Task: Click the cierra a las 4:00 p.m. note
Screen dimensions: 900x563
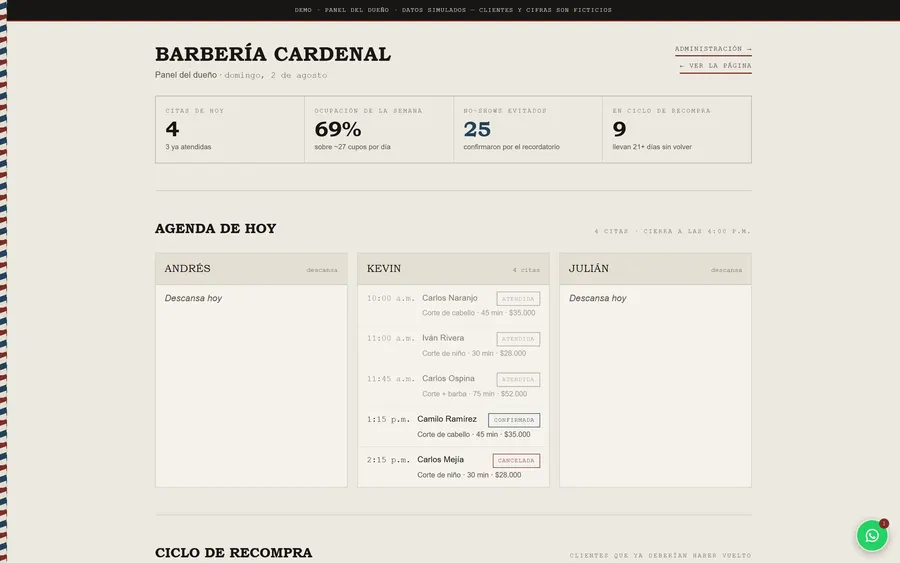Action: 697,231
